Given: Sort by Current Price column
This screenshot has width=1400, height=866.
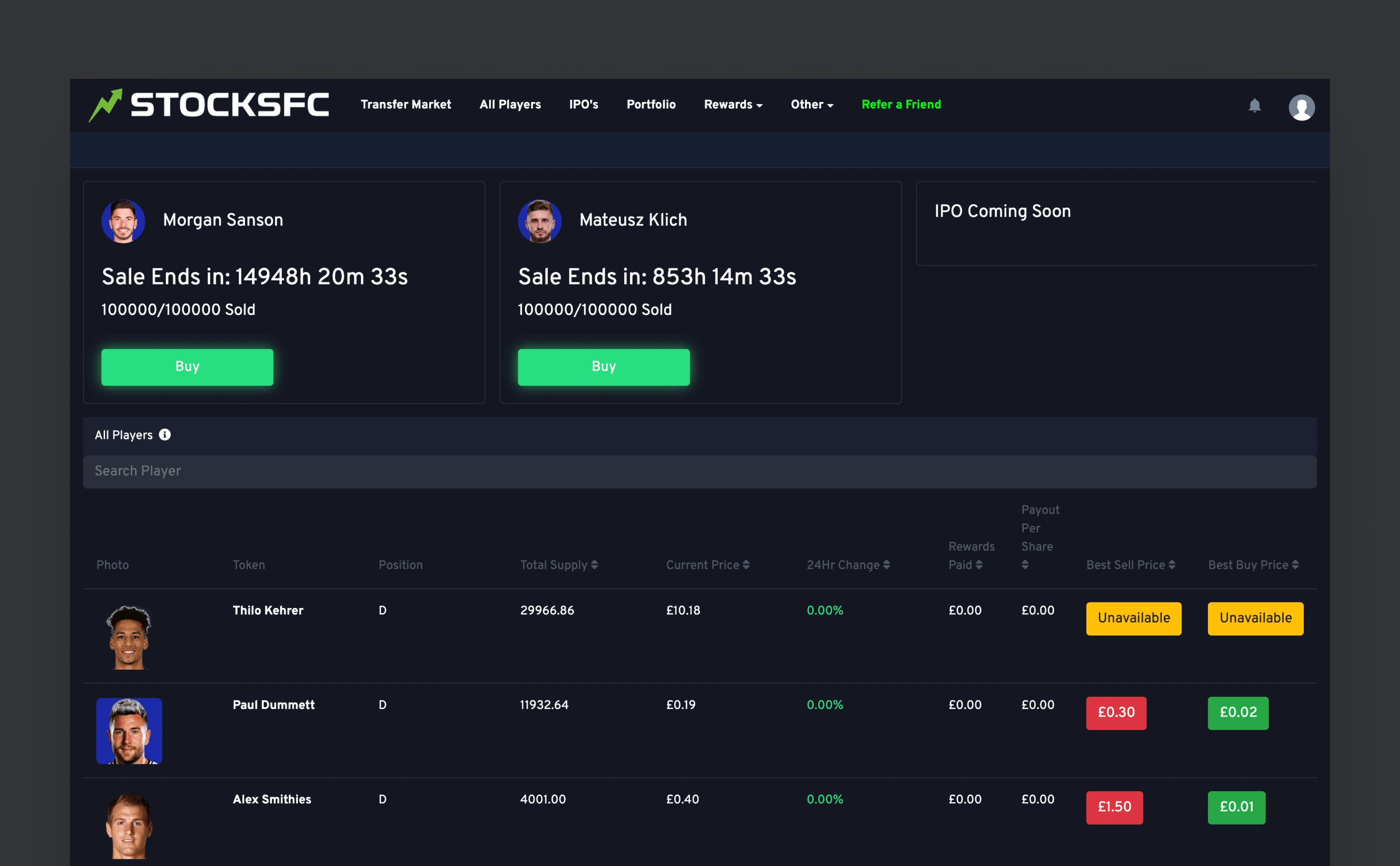Looking at the screenshot, I should click(x=707, y=565).
